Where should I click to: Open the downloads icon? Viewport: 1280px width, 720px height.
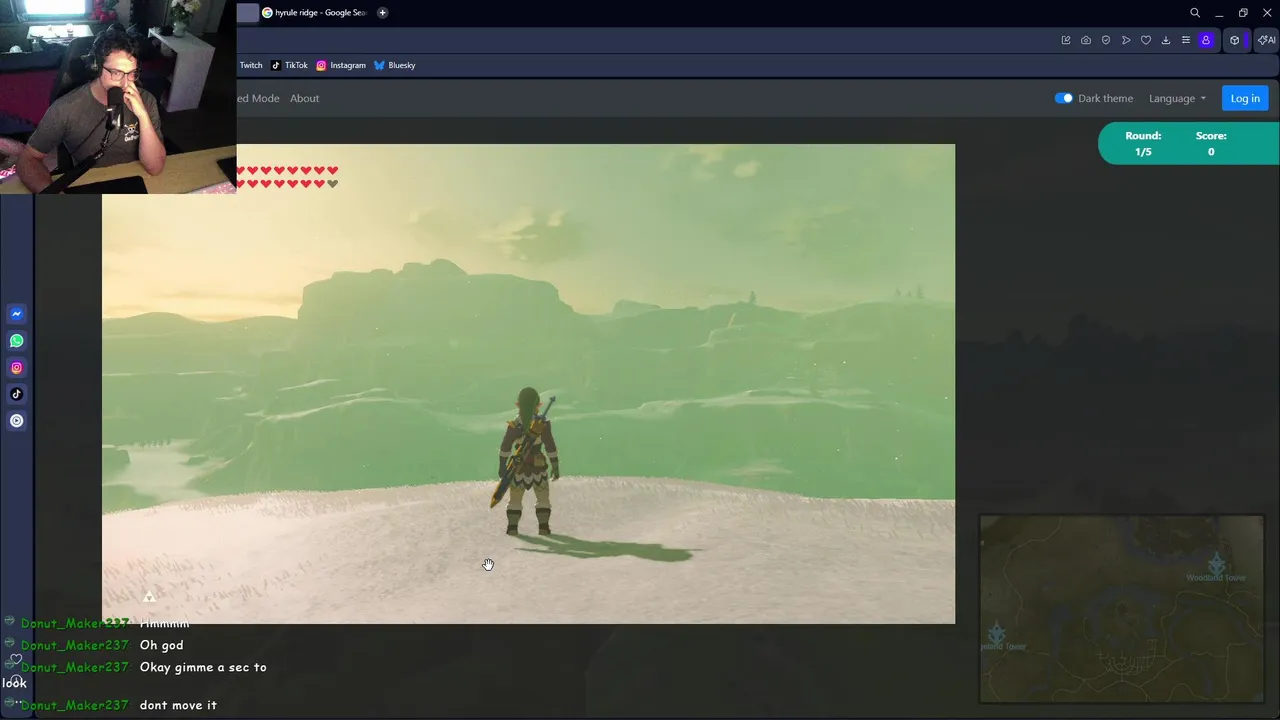coord(1166,40)
